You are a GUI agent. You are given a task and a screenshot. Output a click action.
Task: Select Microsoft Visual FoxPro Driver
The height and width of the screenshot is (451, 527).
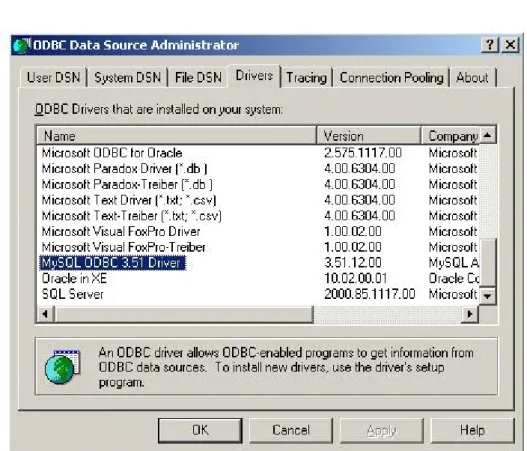121,232
